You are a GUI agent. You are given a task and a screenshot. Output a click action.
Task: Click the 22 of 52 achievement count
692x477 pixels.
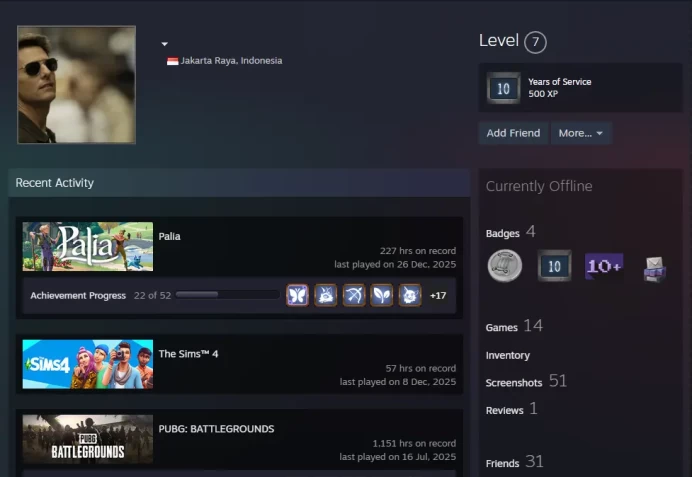[x=152, y=296]
